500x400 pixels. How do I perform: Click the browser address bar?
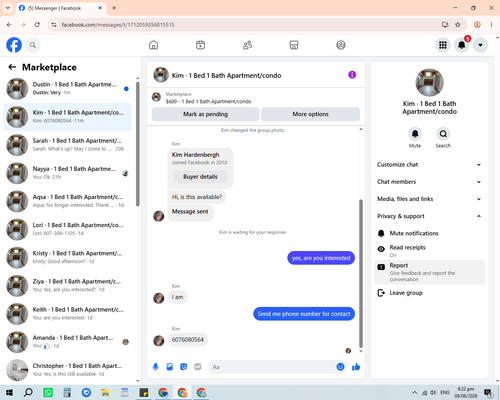point(247,25)
